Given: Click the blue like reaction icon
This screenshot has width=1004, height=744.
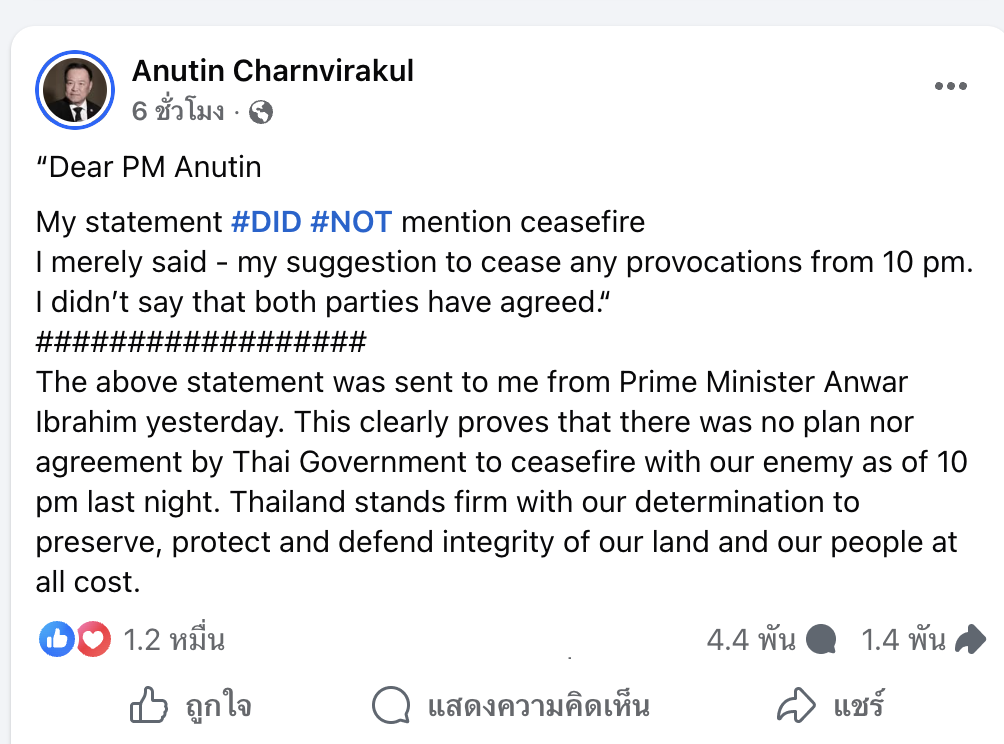Looking at the screenshot, I should [x=58, y=639].
